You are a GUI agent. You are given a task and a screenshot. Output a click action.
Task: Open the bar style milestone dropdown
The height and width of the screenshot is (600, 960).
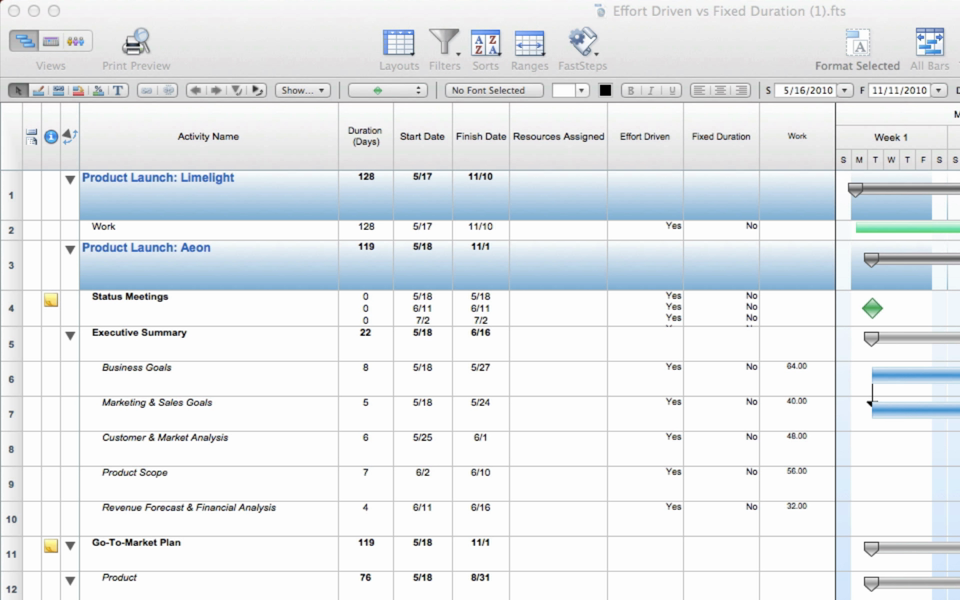tap(388, 91)
